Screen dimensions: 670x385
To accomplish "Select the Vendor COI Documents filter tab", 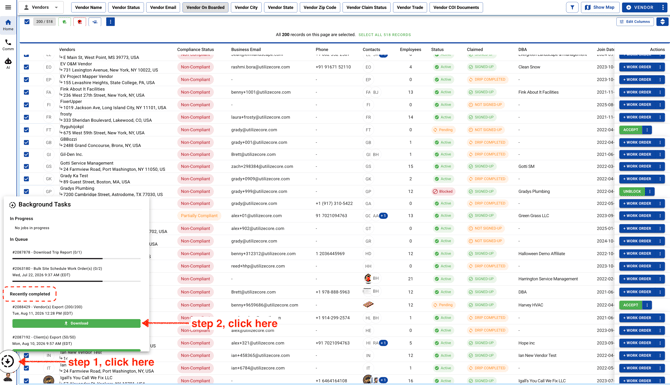I will click(x=456, y=7).
